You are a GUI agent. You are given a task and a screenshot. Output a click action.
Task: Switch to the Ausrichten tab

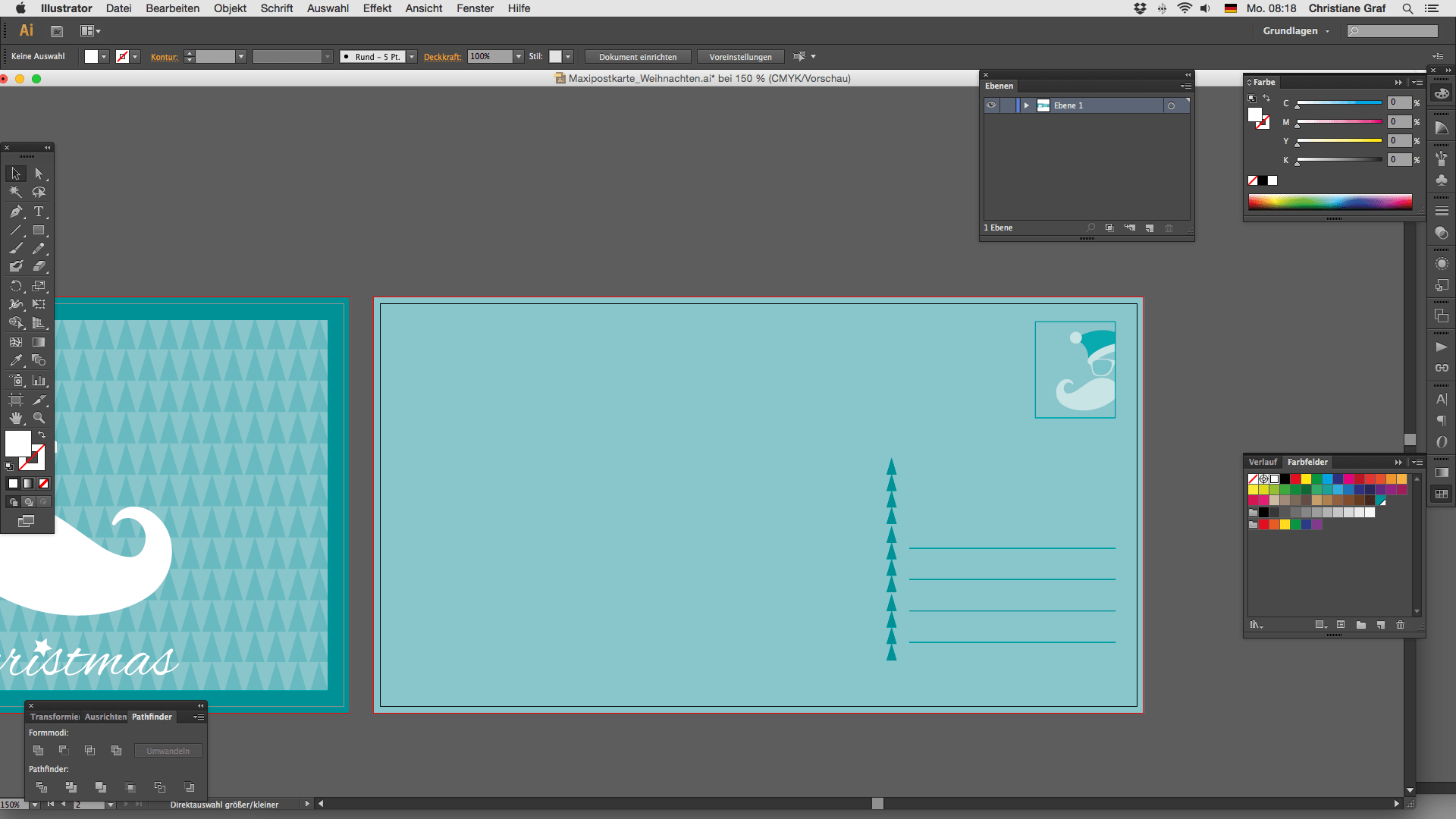pos(105,717)
